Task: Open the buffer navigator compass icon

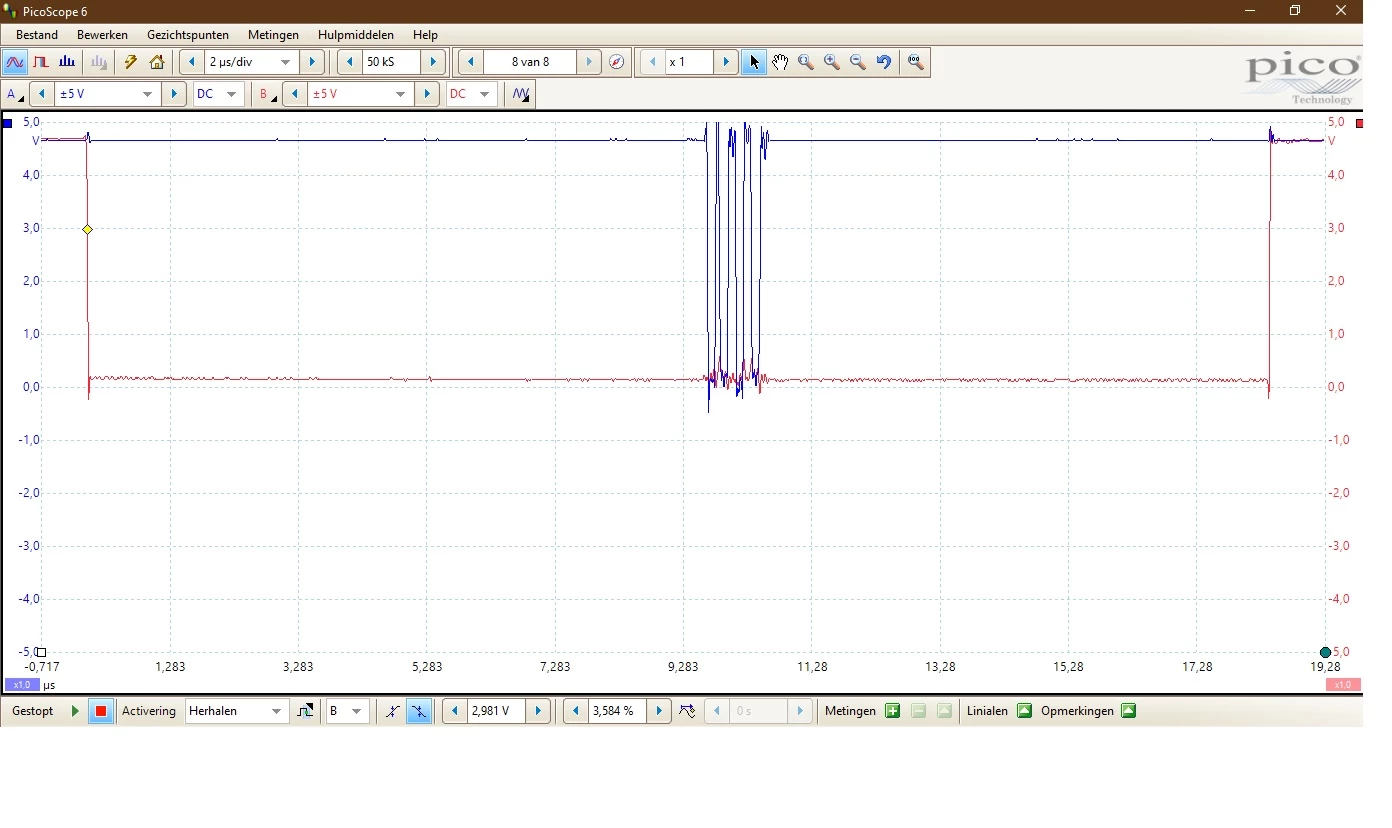Action: (x=617, y=62)
